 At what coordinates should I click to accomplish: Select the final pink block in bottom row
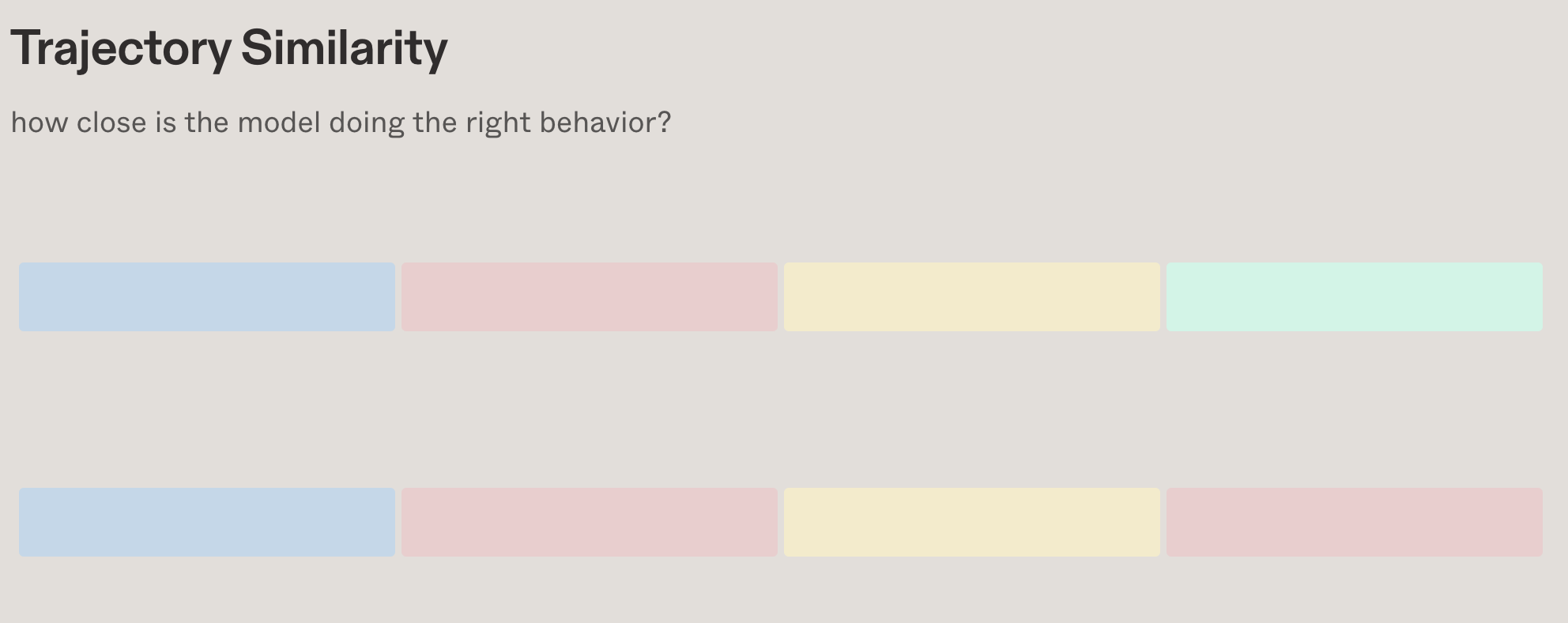[1355, 523]
